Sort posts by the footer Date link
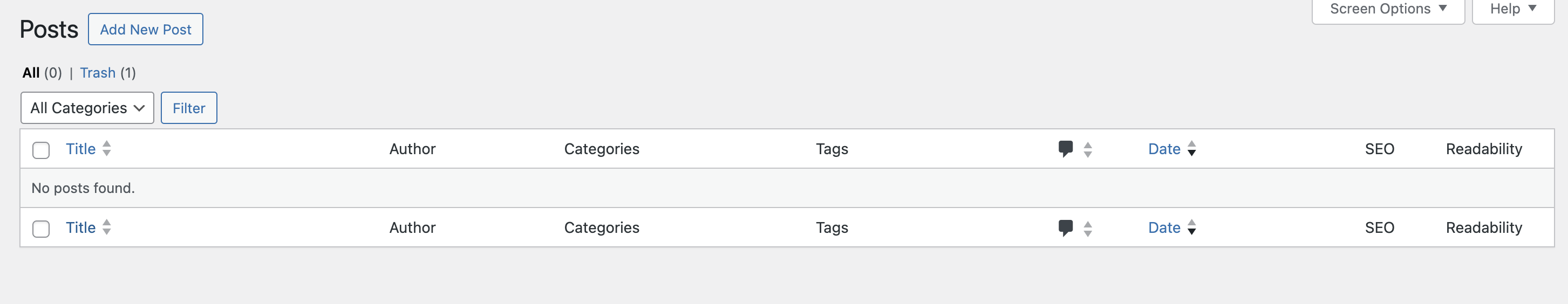Viewport: 1568px width, 304px height. pyautogui.click(x=1164, y=227)
